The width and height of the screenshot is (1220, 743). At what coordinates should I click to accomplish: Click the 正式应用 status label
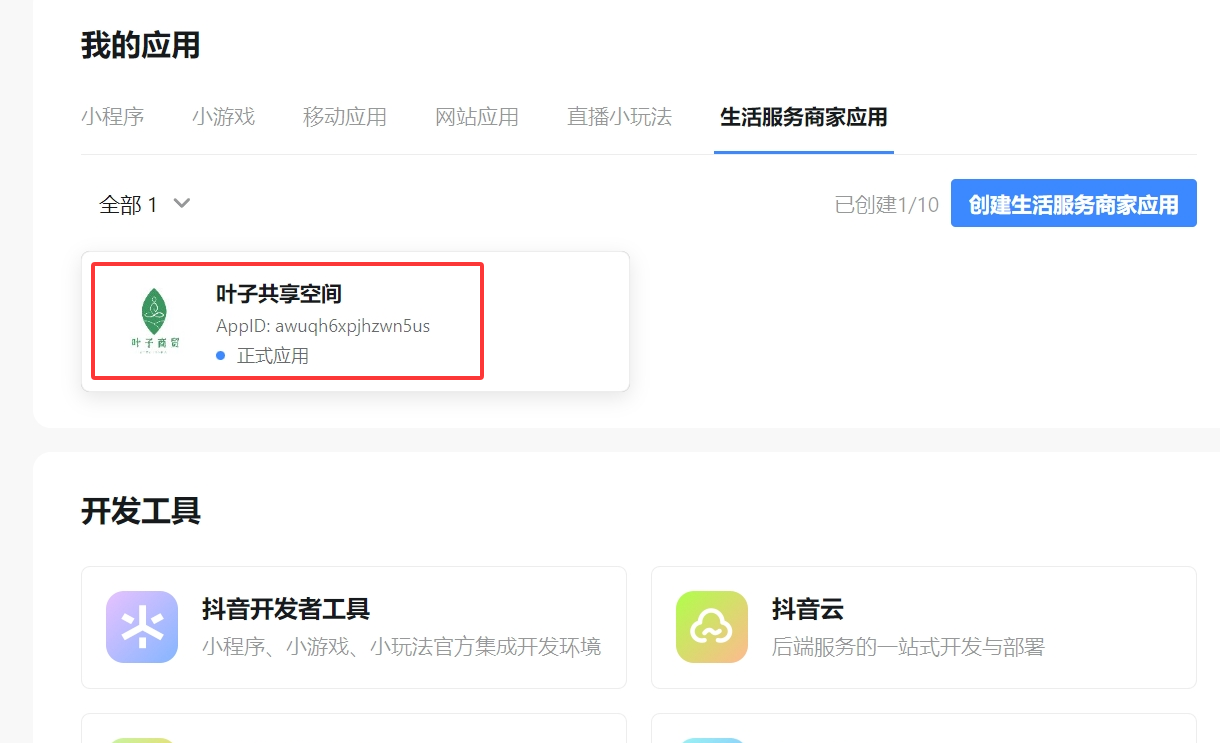coord(273,356)
